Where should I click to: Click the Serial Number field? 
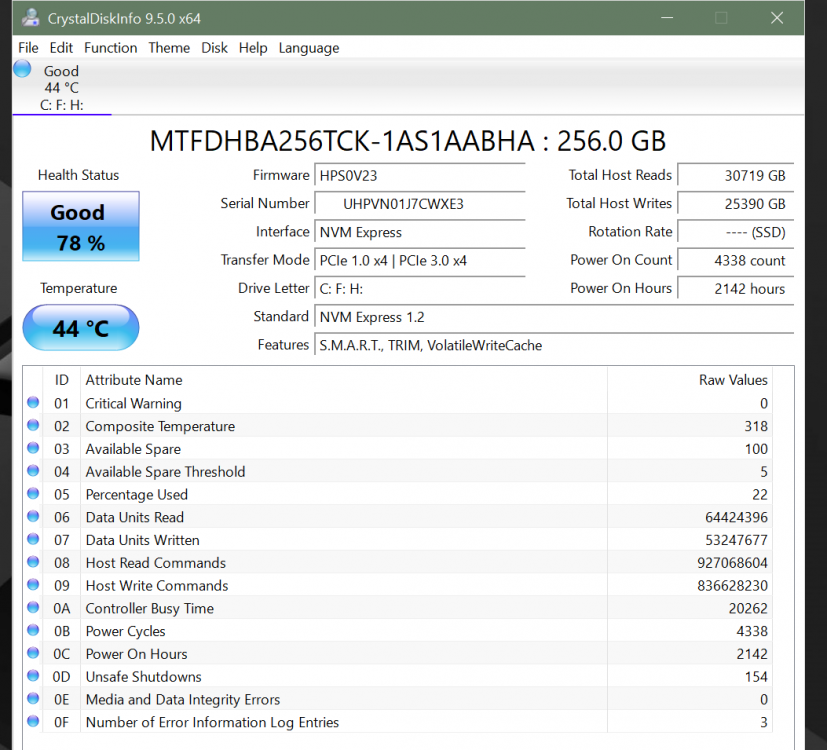point(419,204)
